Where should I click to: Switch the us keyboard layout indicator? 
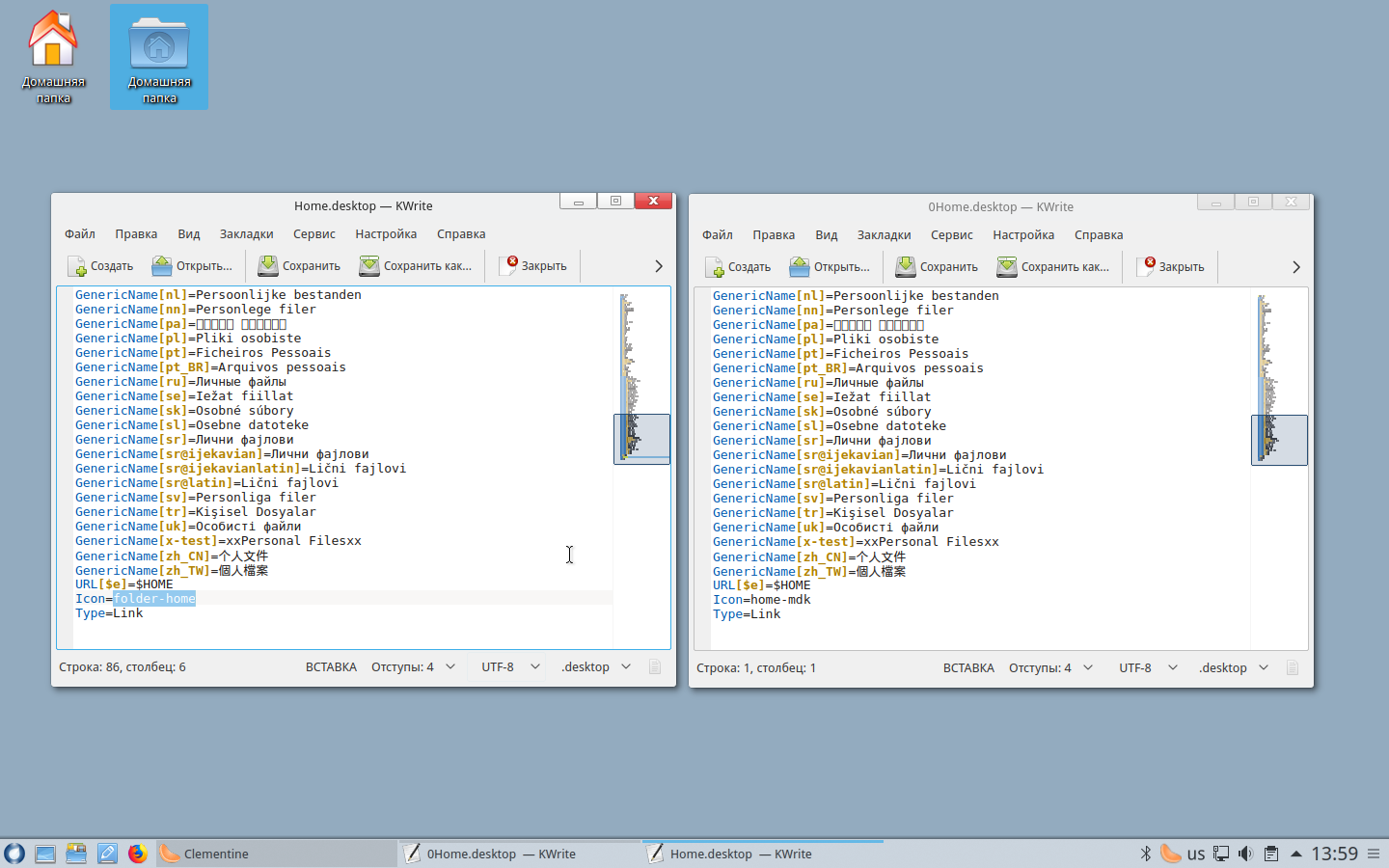(1196, 854)
